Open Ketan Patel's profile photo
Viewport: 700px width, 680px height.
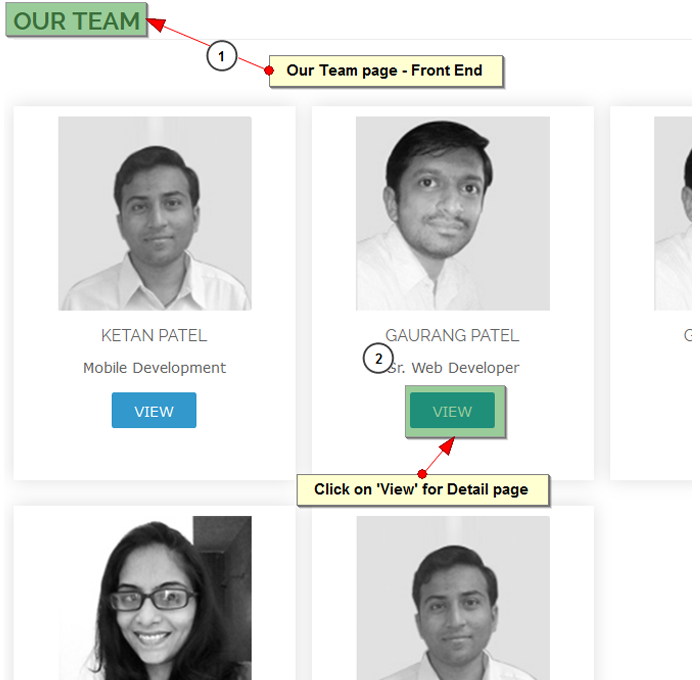coord(155,213)
